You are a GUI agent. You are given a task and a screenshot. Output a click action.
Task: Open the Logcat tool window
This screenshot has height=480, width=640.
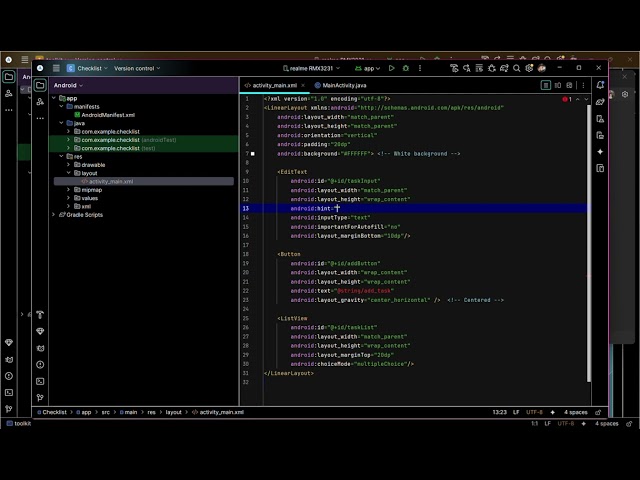point(40,348)
